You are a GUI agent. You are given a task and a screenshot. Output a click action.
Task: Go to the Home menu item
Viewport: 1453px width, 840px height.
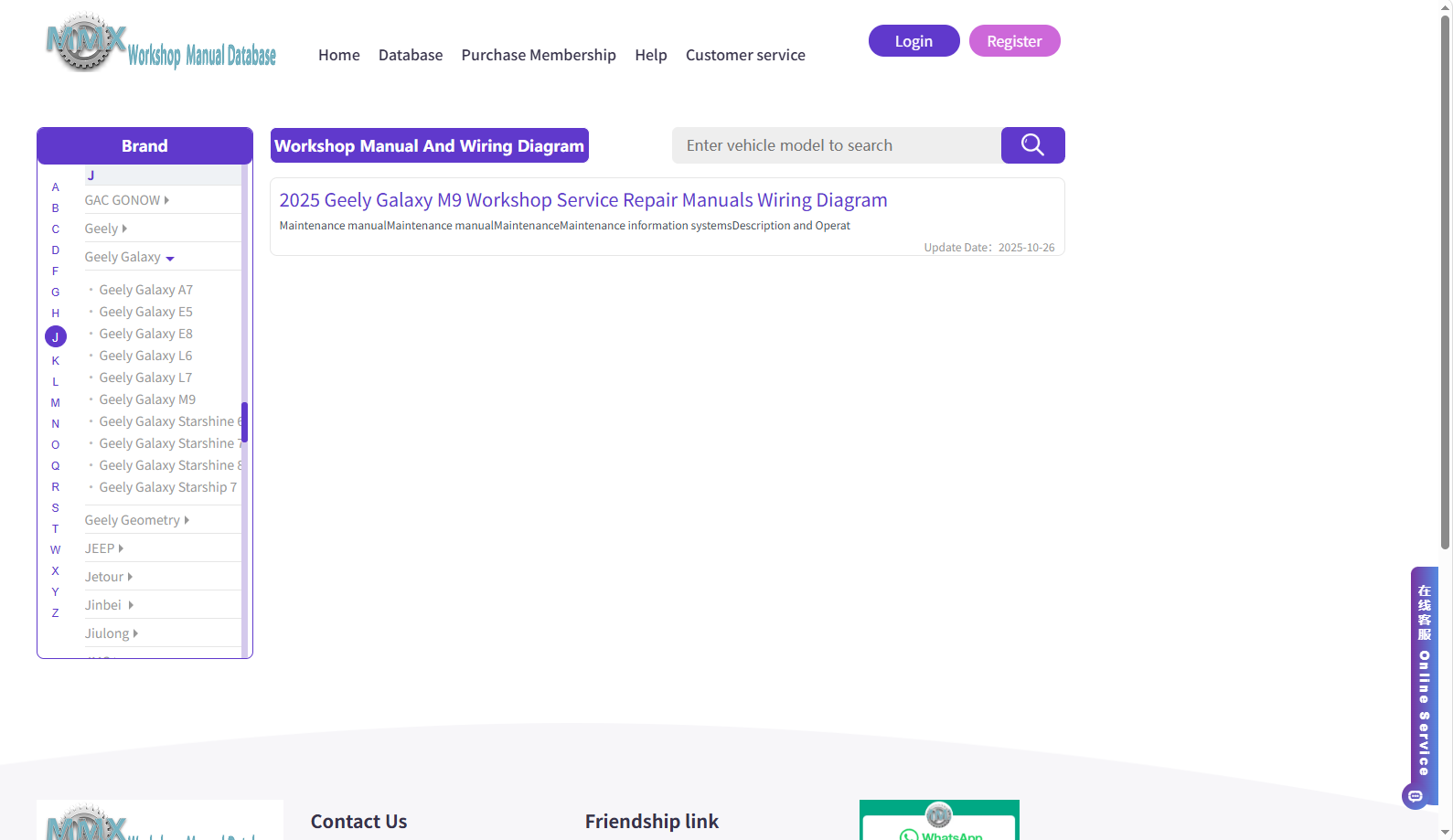pos(339,55)
